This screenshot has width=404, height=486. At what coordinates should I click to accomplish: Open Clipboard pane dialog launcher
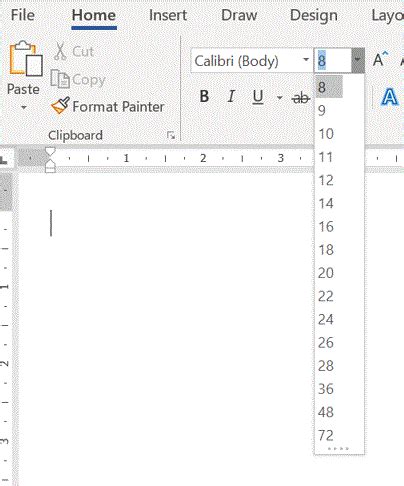(x=171, y=135)
